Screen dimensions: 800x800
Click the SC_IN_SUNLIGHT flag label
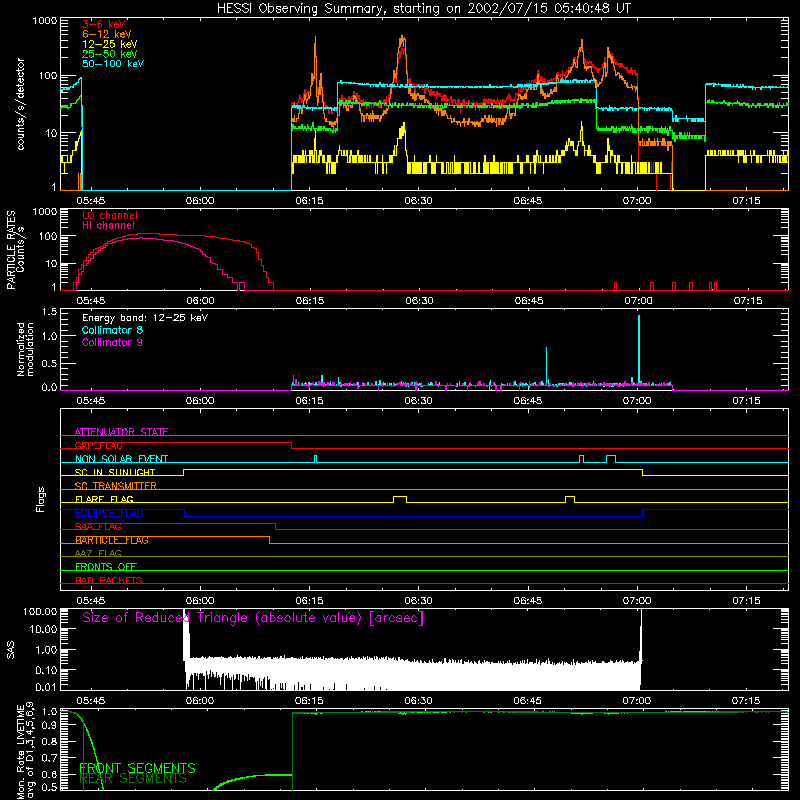[115, 472]
